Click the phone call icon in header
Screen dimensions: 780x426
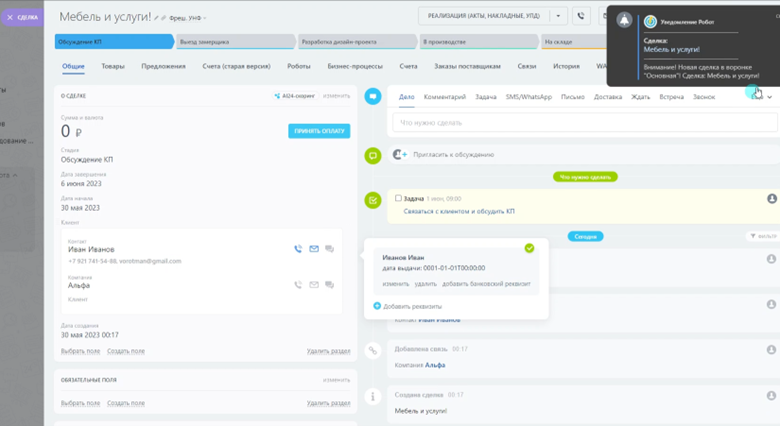point(581,16)
